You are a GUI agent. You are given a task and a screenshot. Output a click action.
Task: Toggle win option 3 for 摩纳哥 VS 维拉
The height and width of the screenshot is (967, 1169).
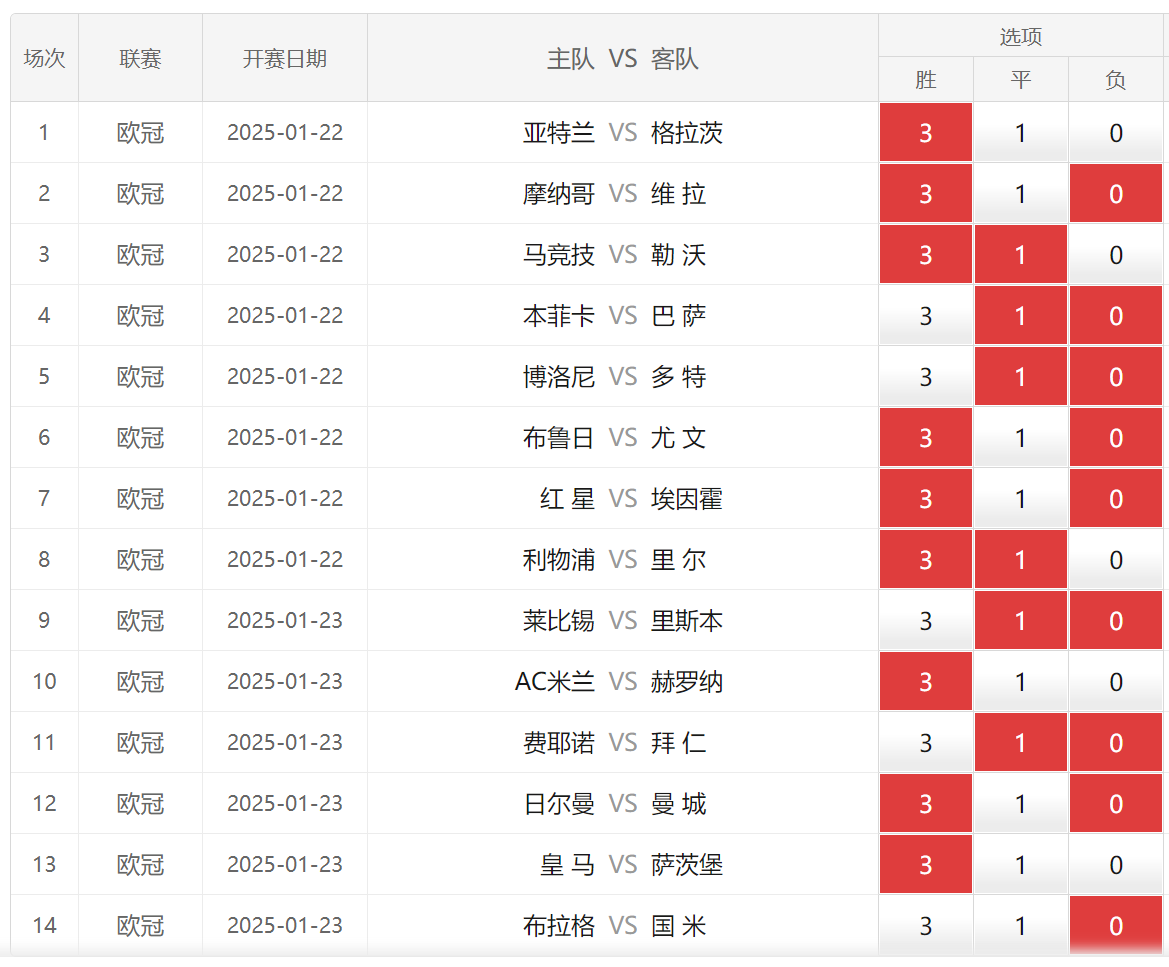[925, 194]
